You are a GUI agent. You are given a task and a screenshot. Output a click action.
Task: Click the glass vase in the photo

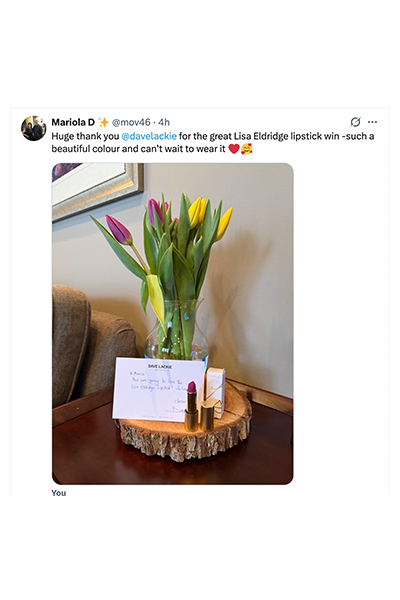pyautogui.click(x=177, y=333)
